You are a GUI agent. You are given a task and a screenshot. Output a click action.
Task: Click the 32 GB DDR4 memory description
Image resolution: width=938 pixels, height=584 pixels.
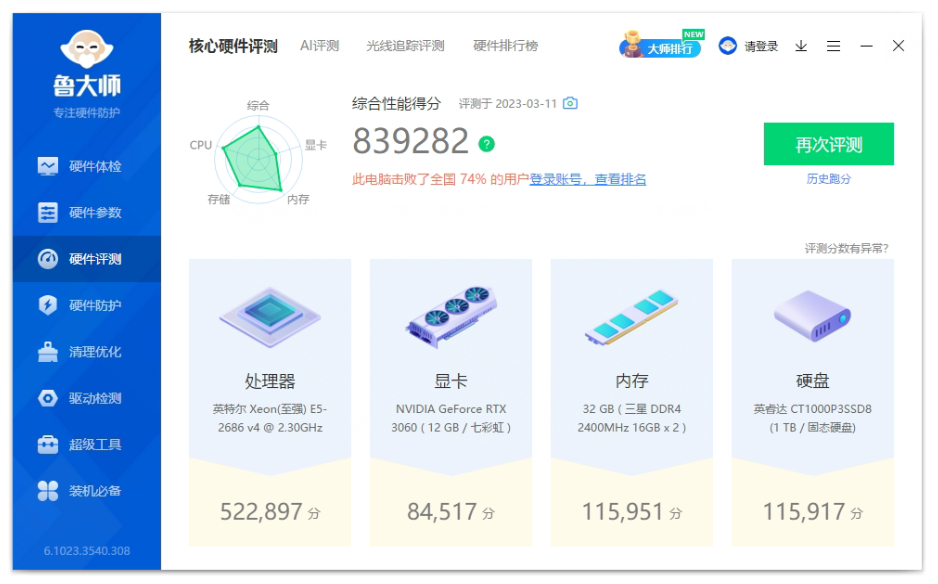point(632,418)
